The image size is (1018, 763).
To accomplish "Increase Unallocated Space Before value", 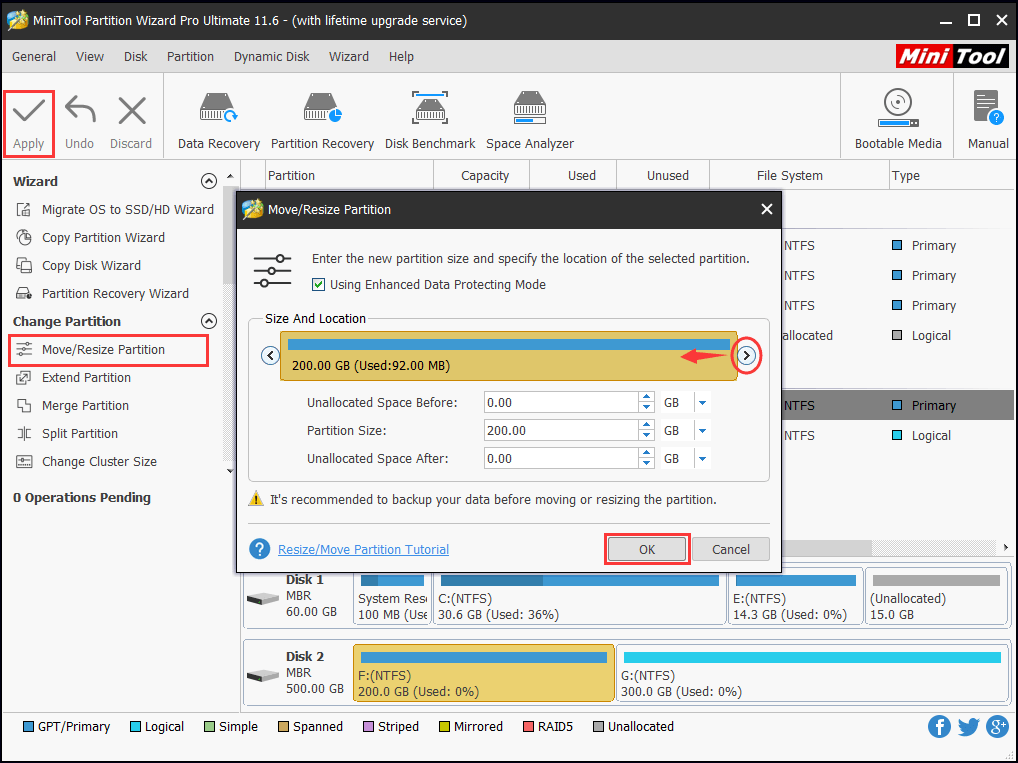I will coord(646,397).
